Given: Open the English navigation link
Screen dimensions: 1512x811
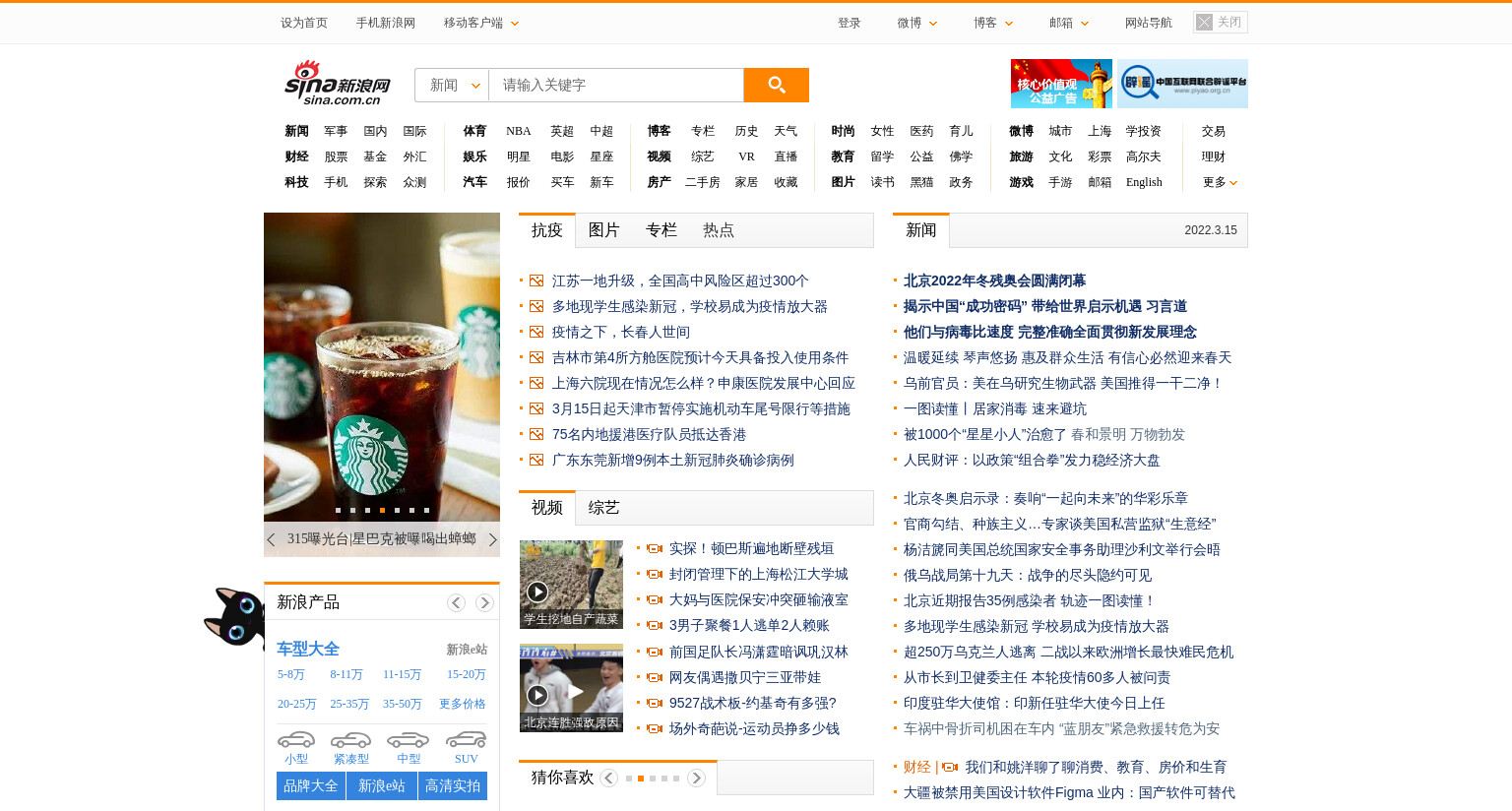Looking at the screenshot, I should point(1144,182).
